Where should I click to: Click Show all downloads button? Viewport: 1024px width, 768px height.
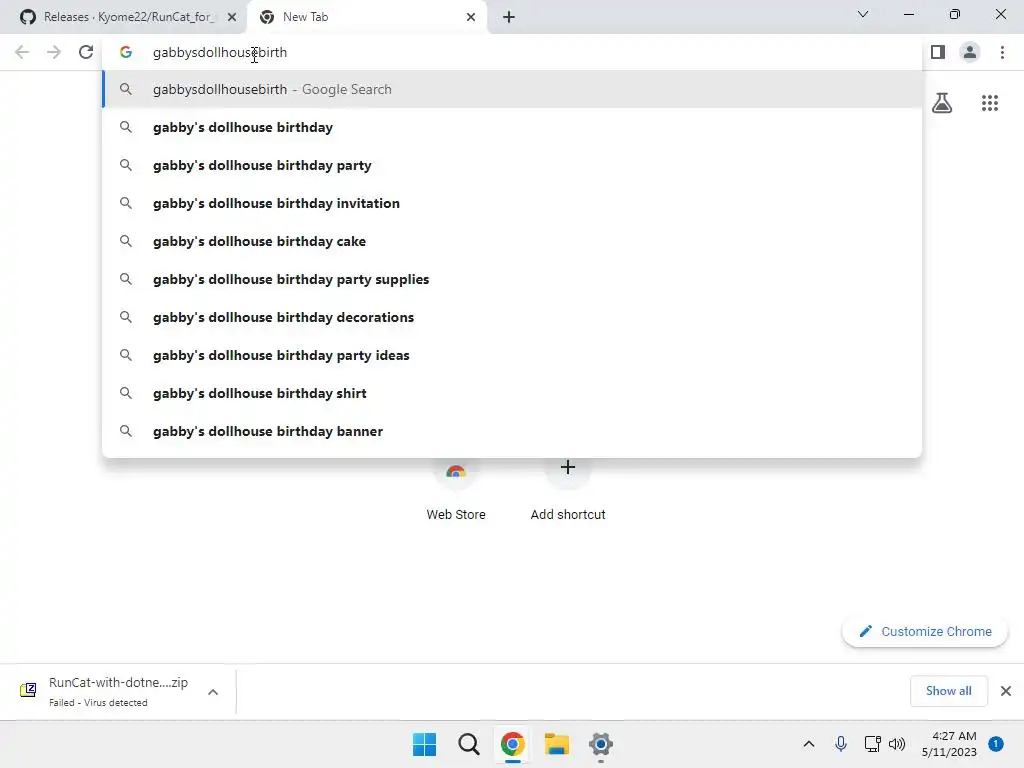(948, 690)
